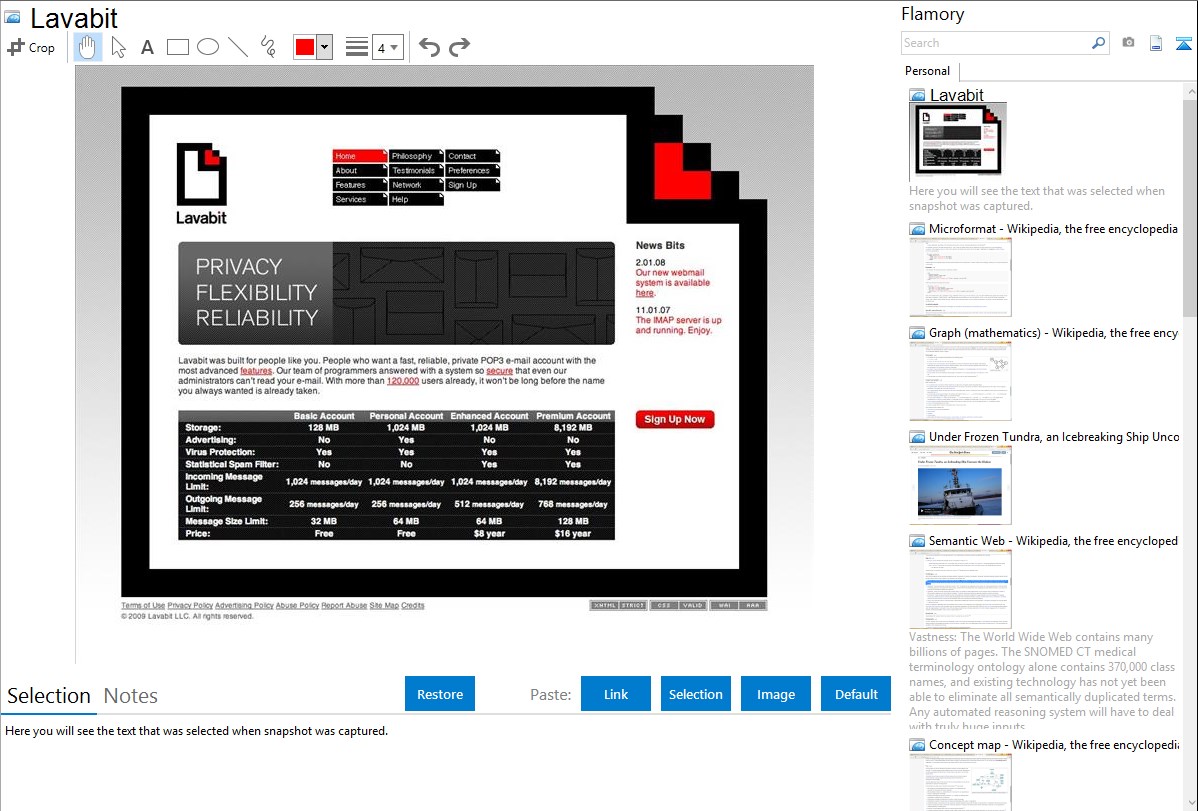Click the magnifier search icon
The height and width of the screenshot is (811, 1198).
tap(1098, 43)
